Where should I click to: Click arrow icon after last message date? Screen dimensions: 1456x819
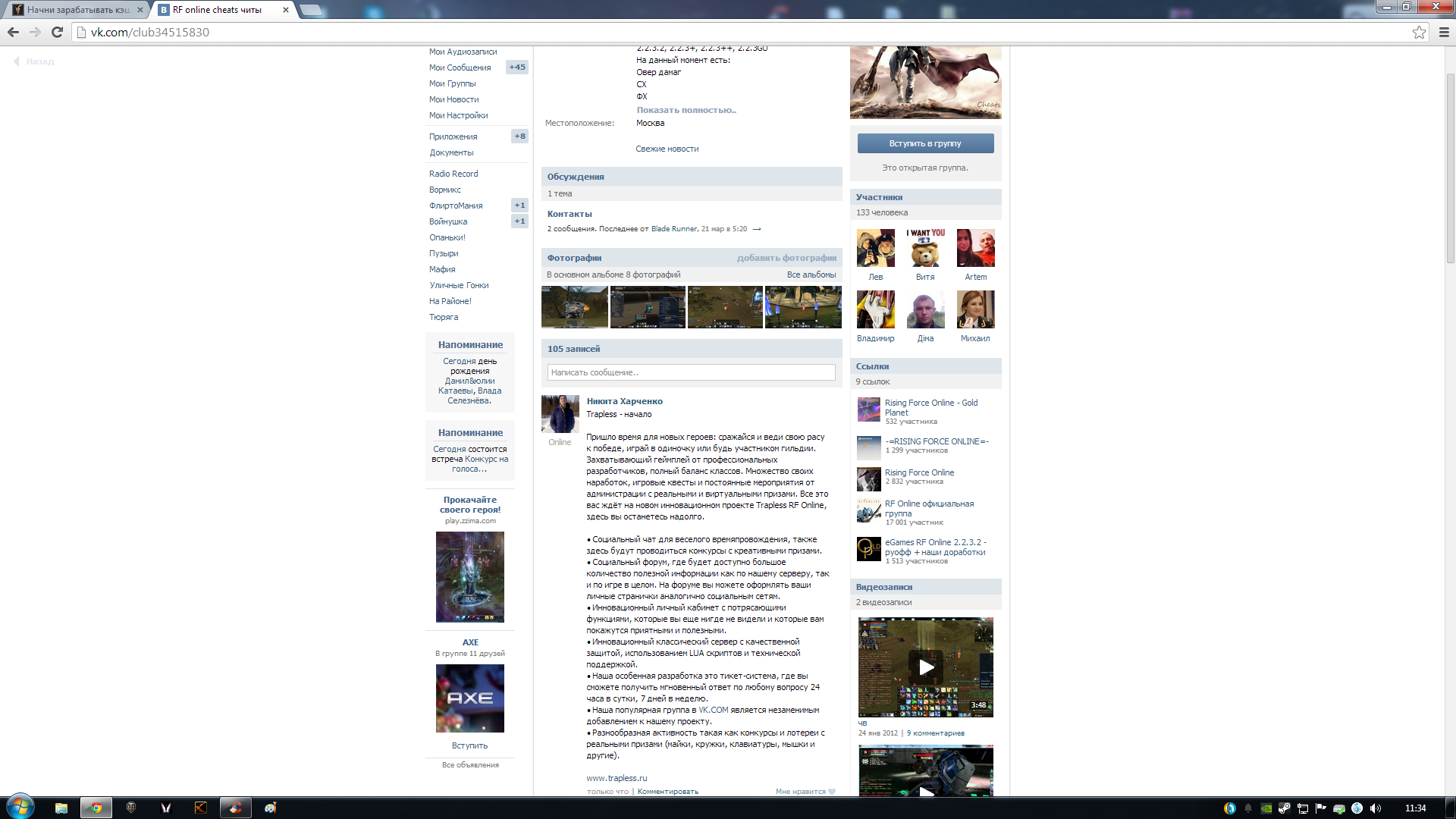[x=757, y=229]
